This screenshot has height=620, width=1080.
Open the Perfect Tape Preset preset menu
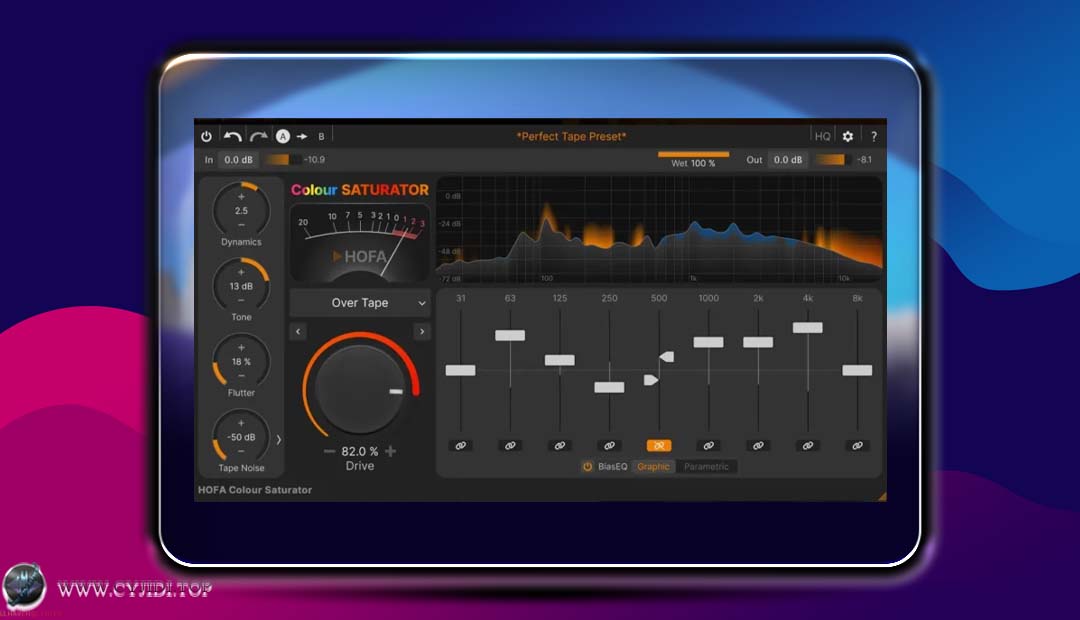[x=571, y=136]
